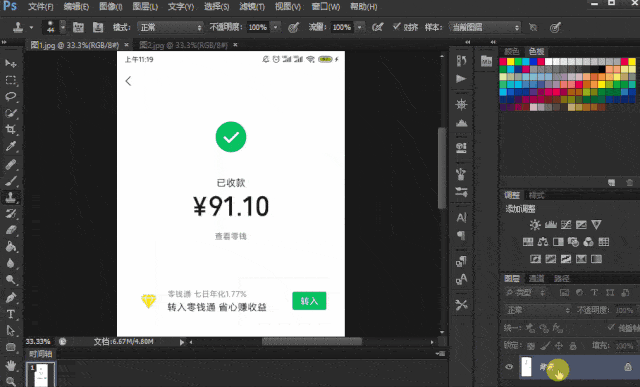Select the Healing Brush tool
This screenshot has width=640, height=387.
(x=11, y=164)
